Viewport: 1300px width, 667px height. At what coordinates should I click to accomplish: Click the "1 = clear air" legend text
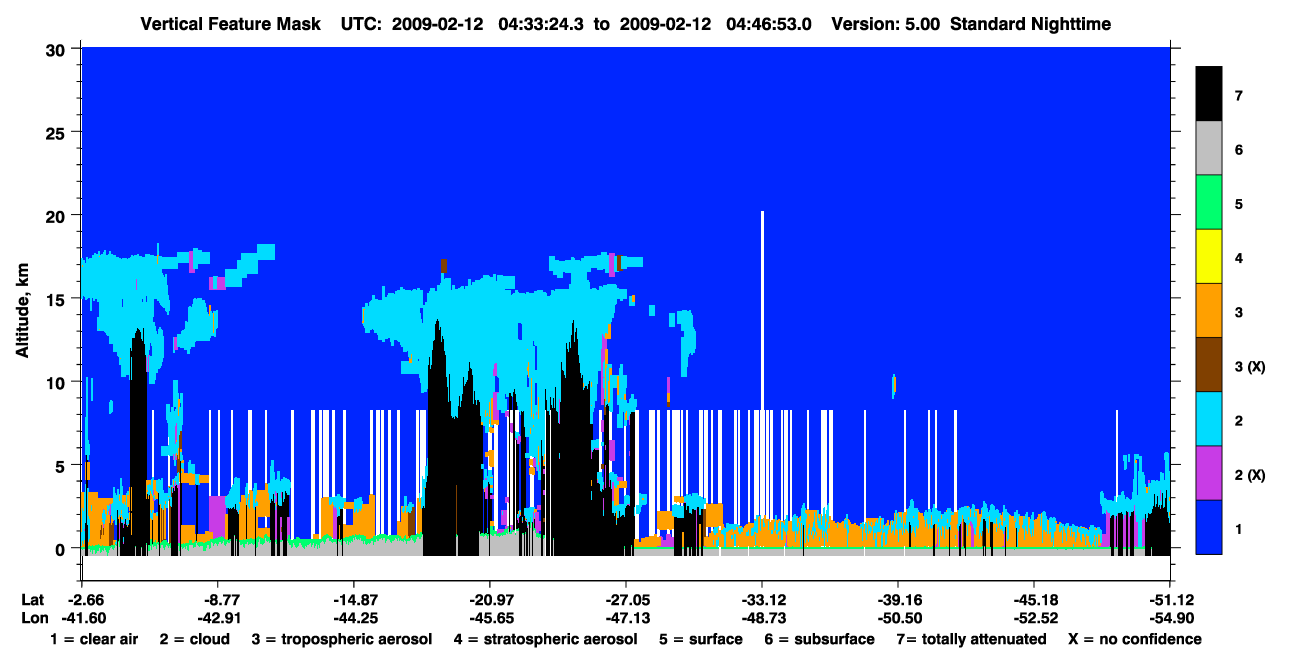tap(94, 639)
